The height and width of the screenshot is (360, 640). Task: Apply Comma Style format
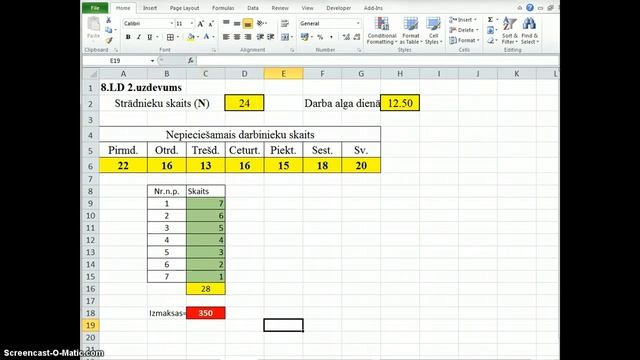[331, 37]
